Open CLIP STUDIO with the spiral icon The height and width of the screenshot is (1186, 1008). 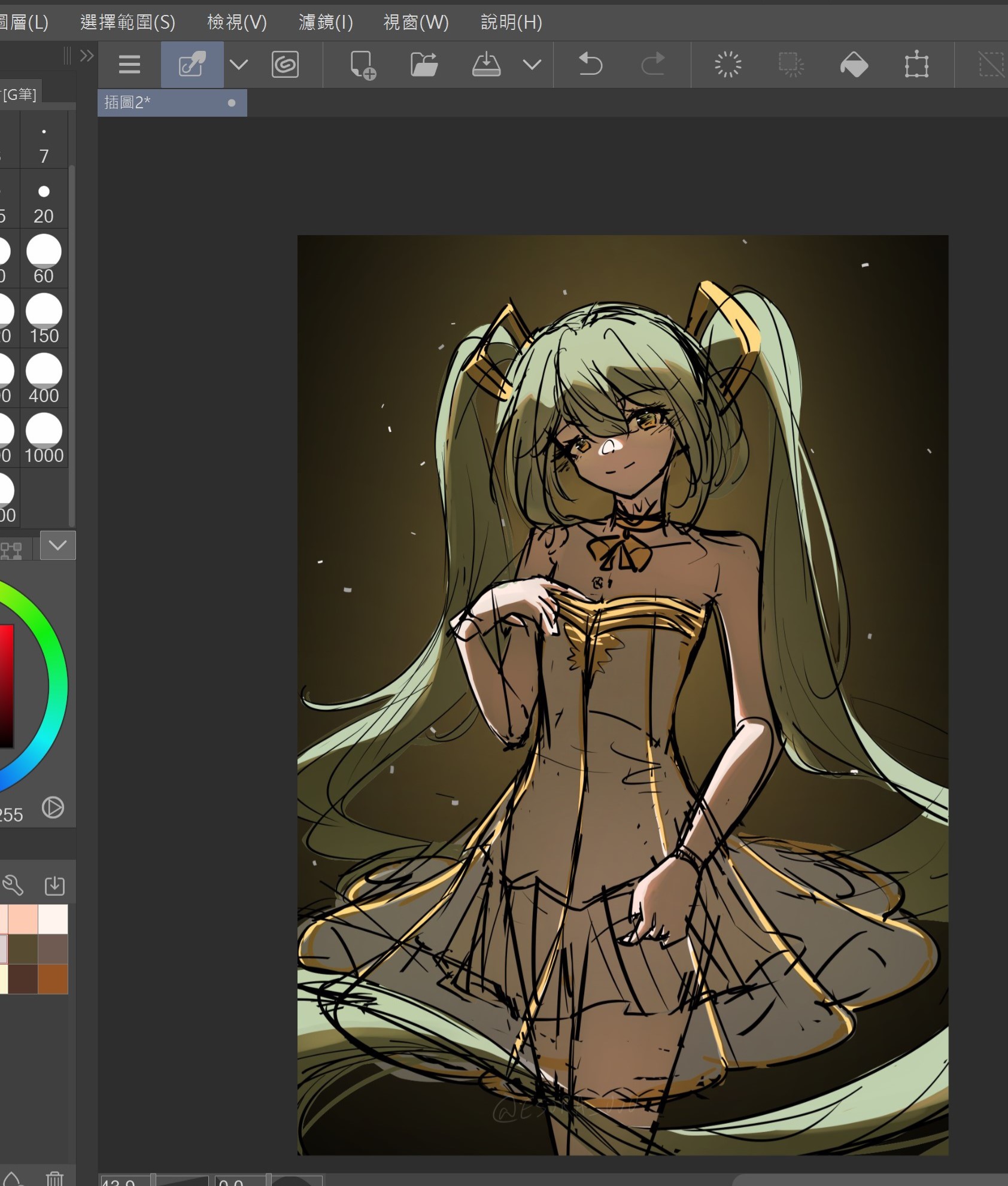(x=285, y=64)
